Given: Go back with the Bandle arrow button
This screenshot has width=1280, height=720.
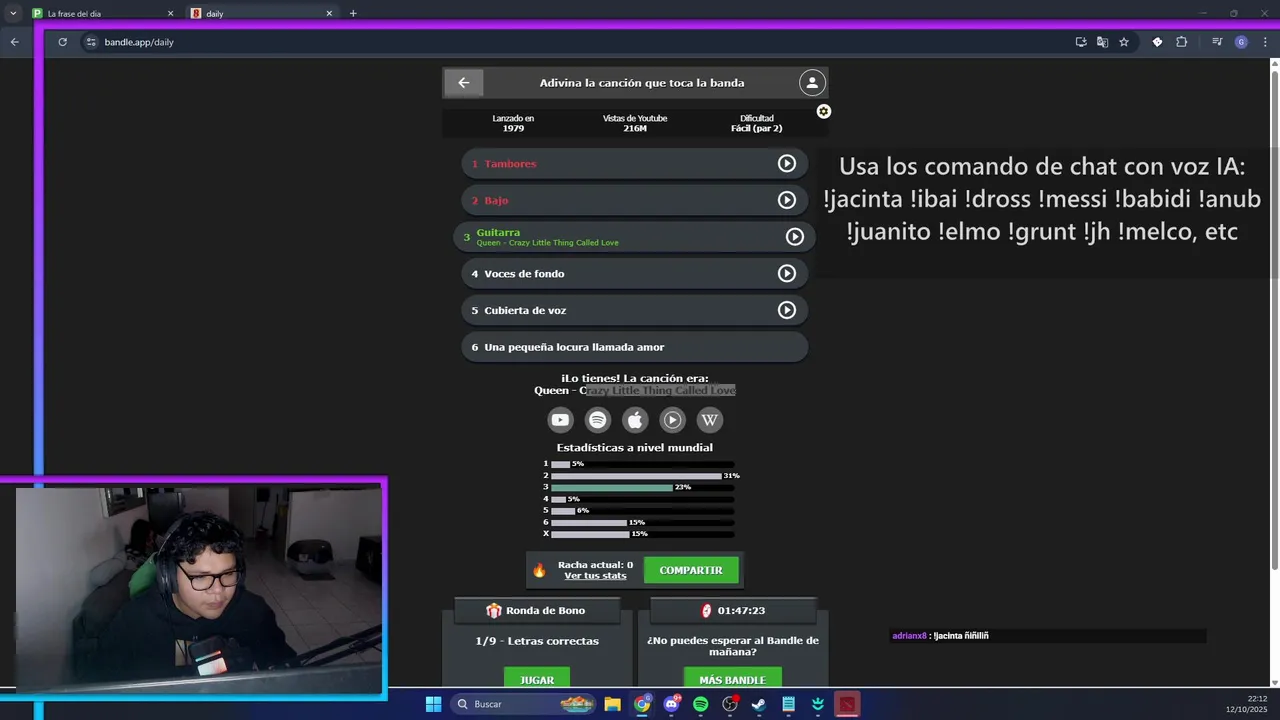Looking at the screenshot, I should (463, 83).
